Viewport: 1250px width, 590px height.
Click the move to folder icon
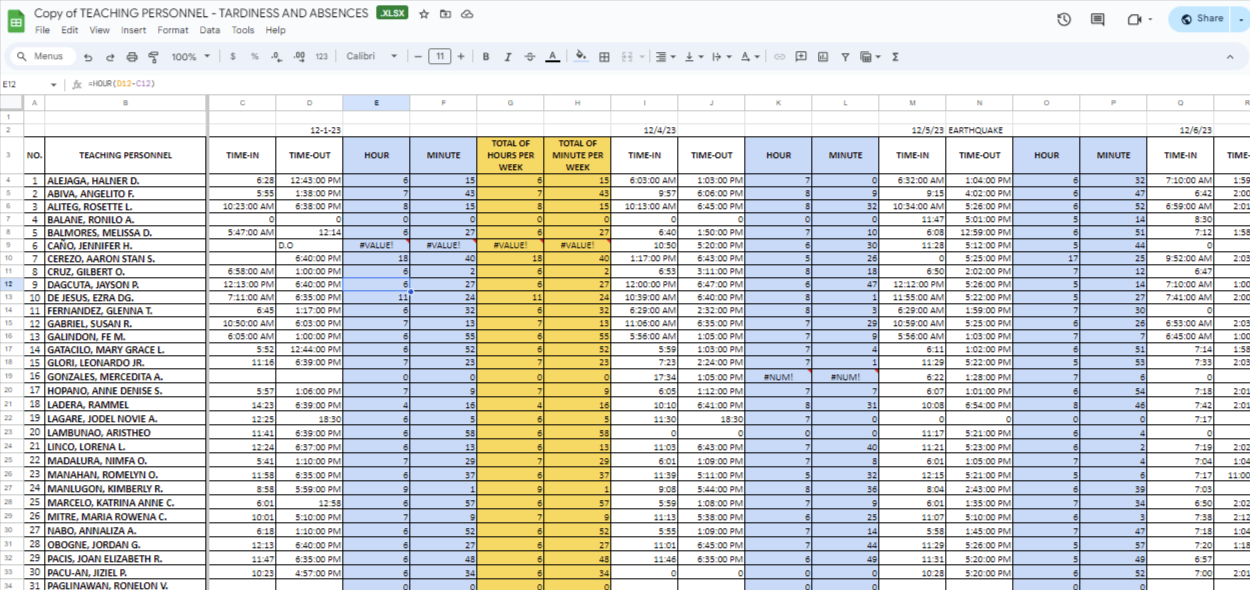pos(445,14)
